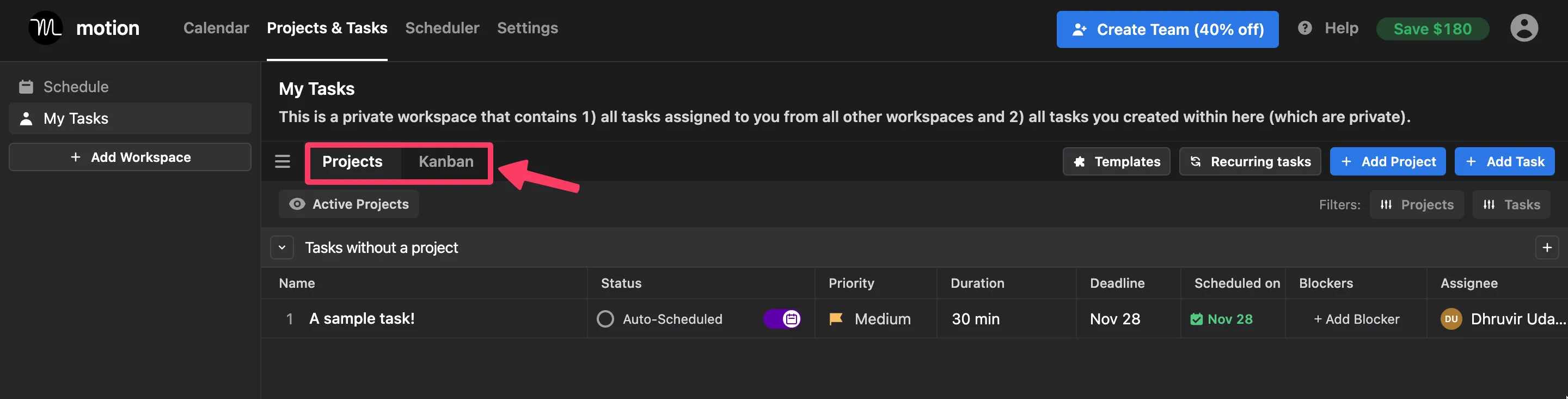Open the task named A sample task!

tap(362, 318)
